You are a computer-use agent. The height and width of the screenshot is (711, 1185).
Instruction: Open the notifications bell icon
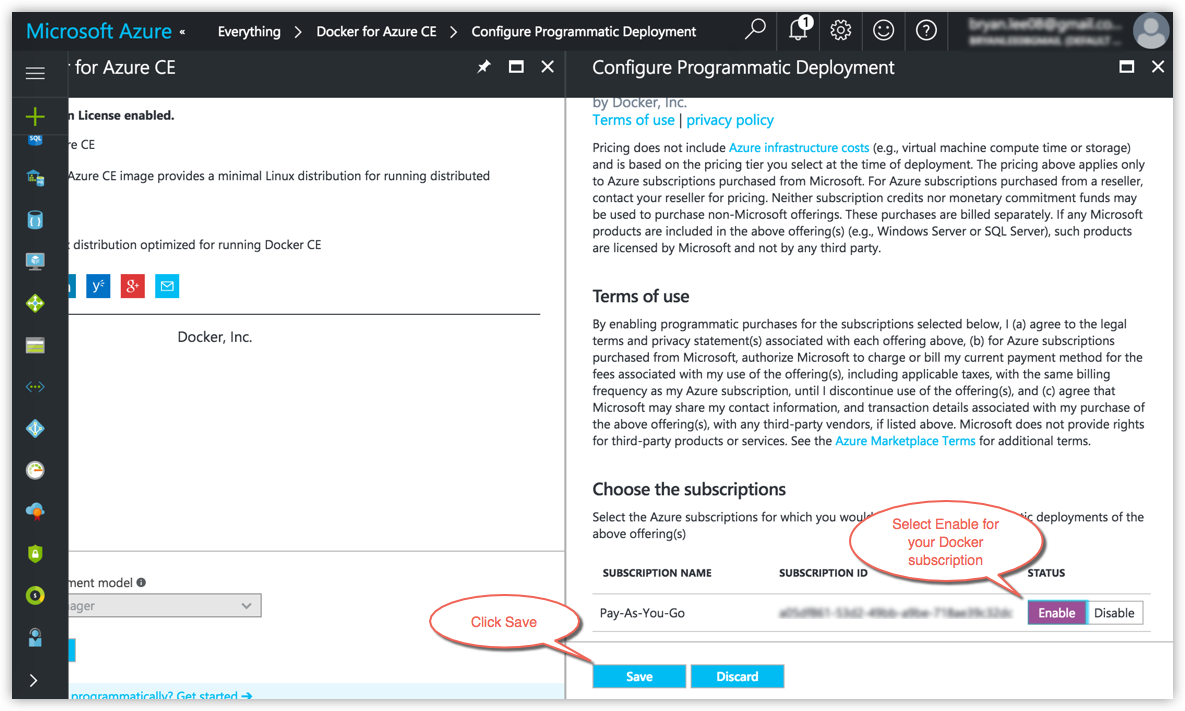coord(798,31)
